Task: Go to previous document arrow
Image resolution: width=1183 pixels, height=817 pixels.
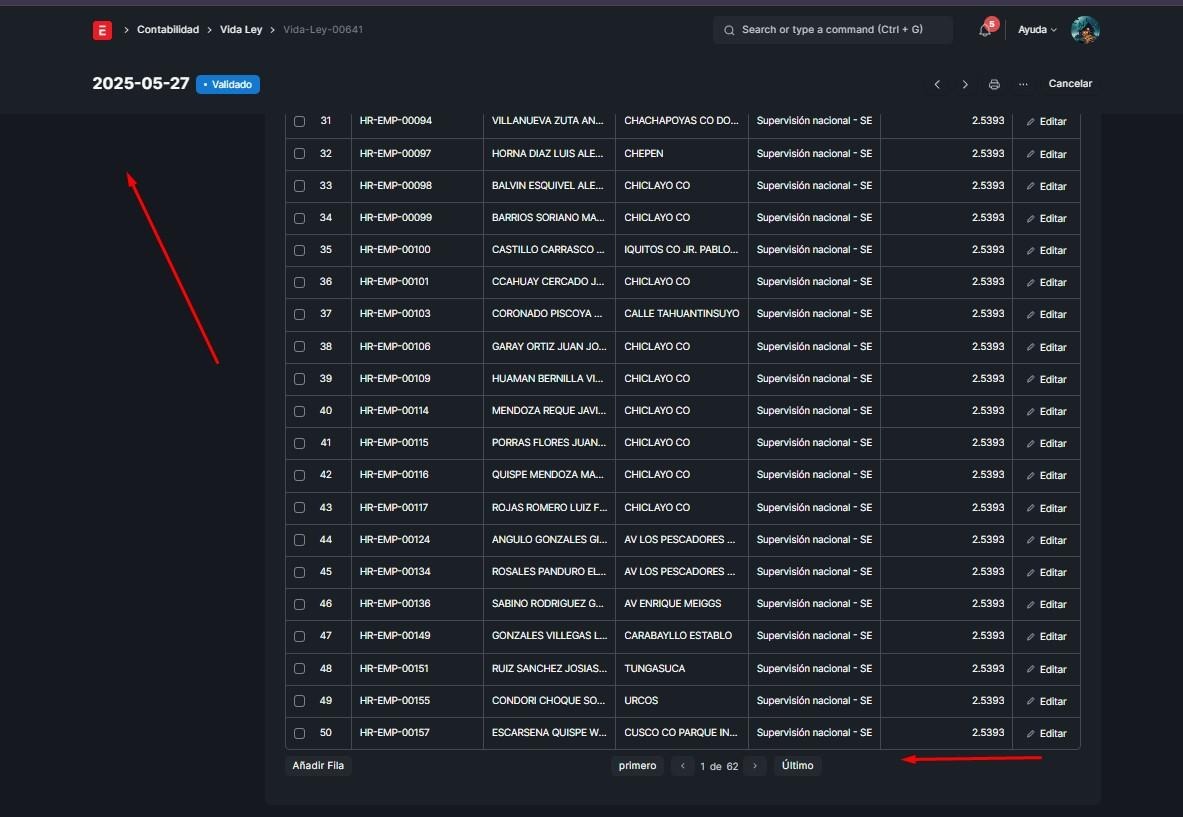Action: 937,85
